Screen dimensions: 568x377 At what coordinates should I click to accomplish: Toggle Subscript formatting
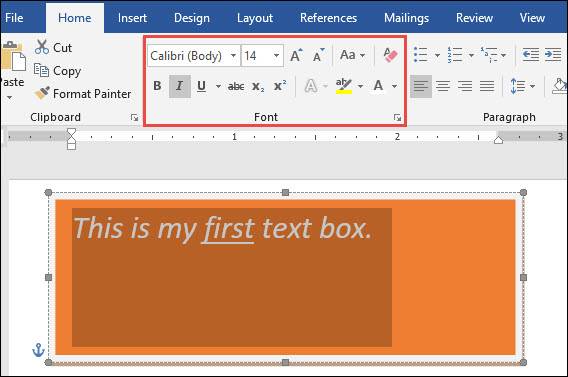point(258,86)
